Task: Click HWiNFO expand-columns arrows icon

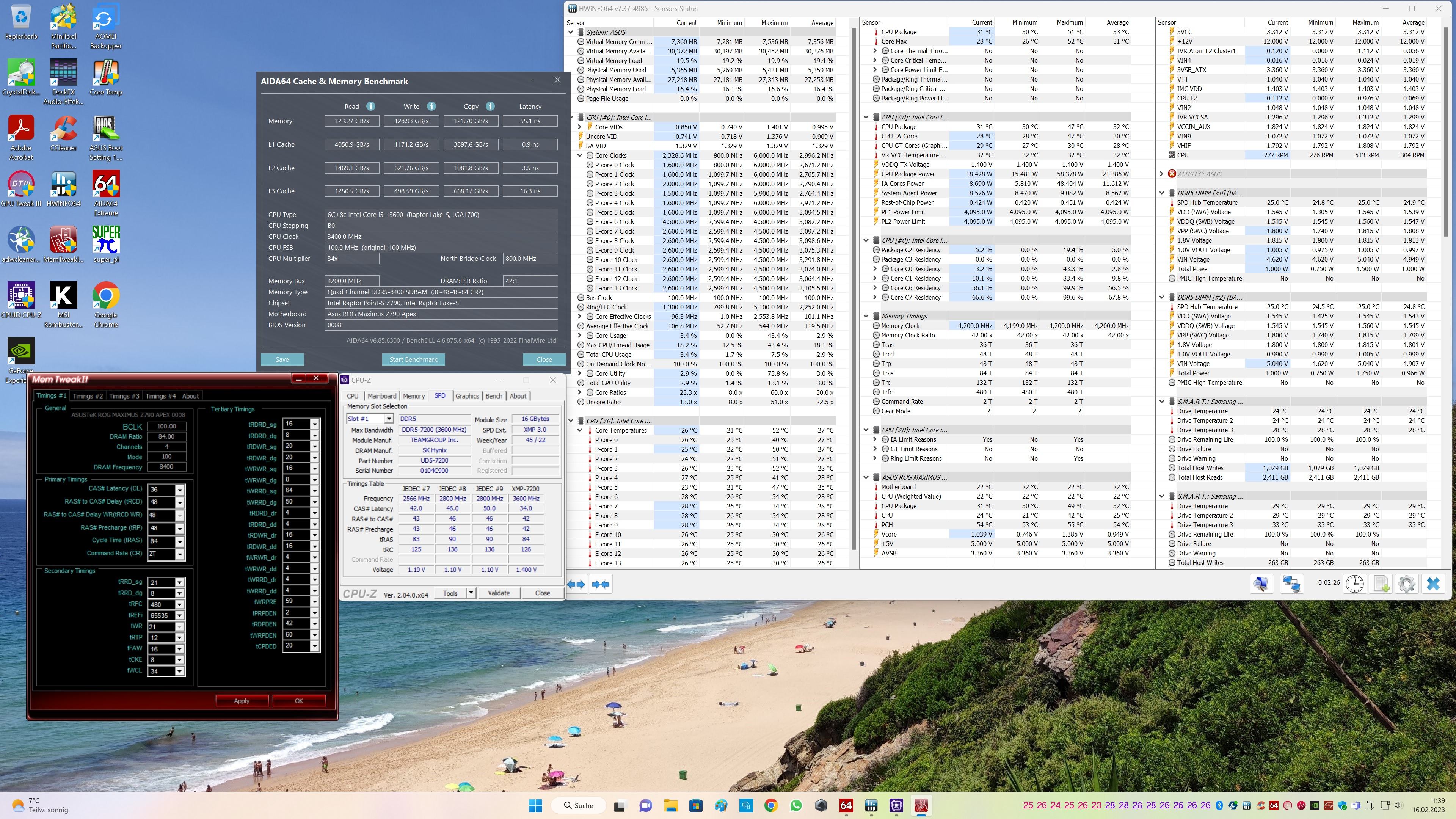Action: pyautogui.click(x=576, y=584)
